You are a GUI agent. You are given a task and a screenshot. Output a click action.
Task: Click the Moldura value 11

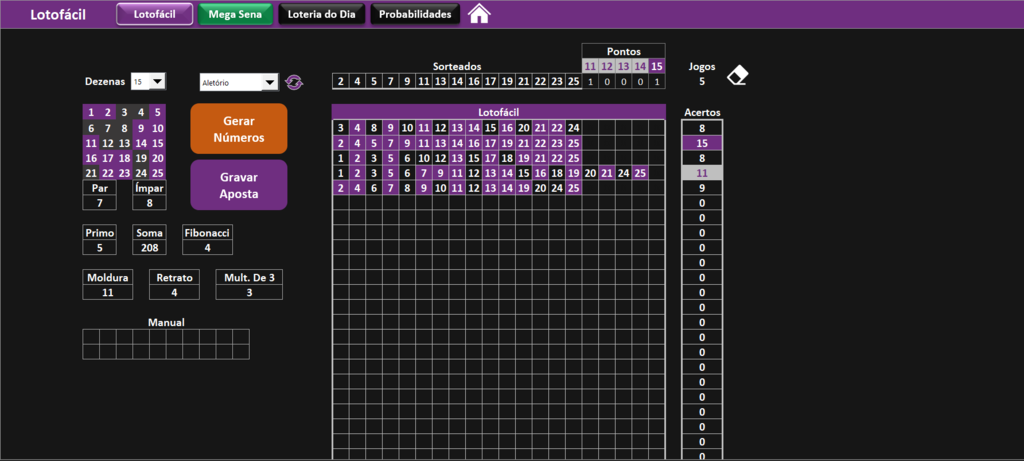pyautogui.click(x=108, y=293)
